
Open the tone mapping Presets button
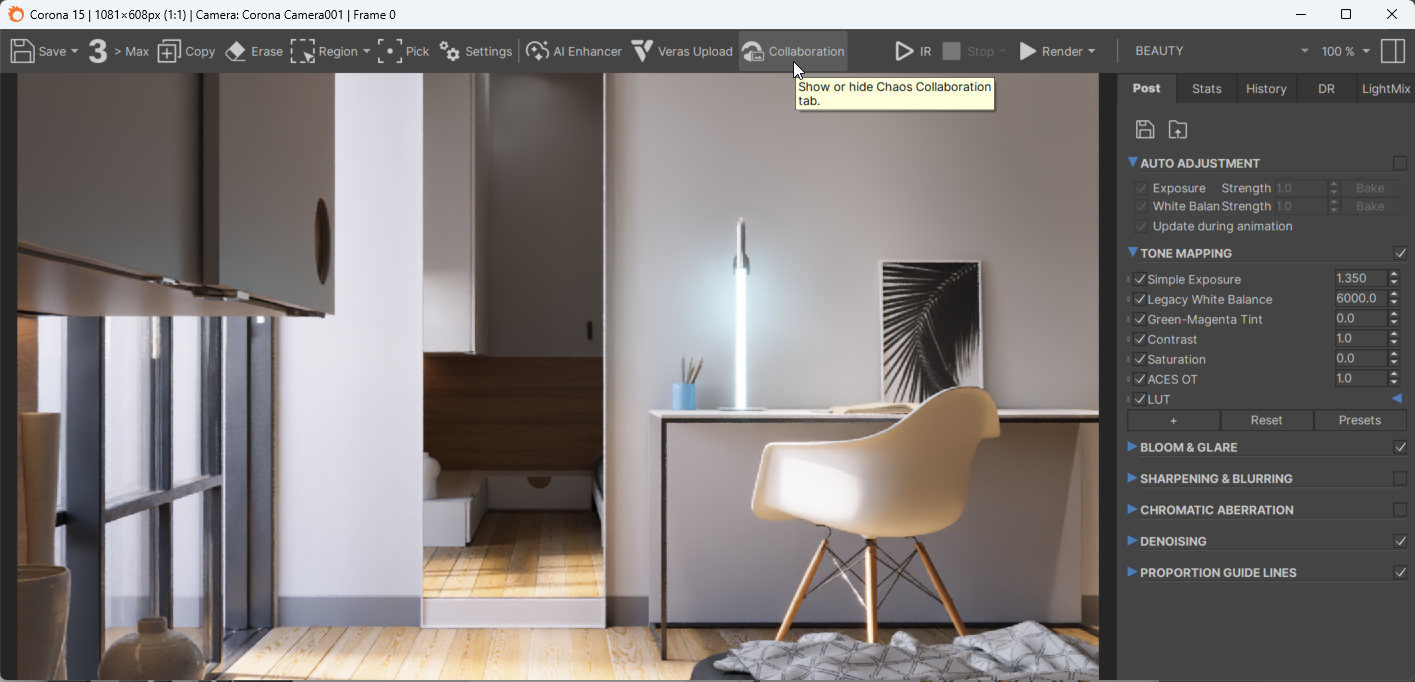(1360, 420)
